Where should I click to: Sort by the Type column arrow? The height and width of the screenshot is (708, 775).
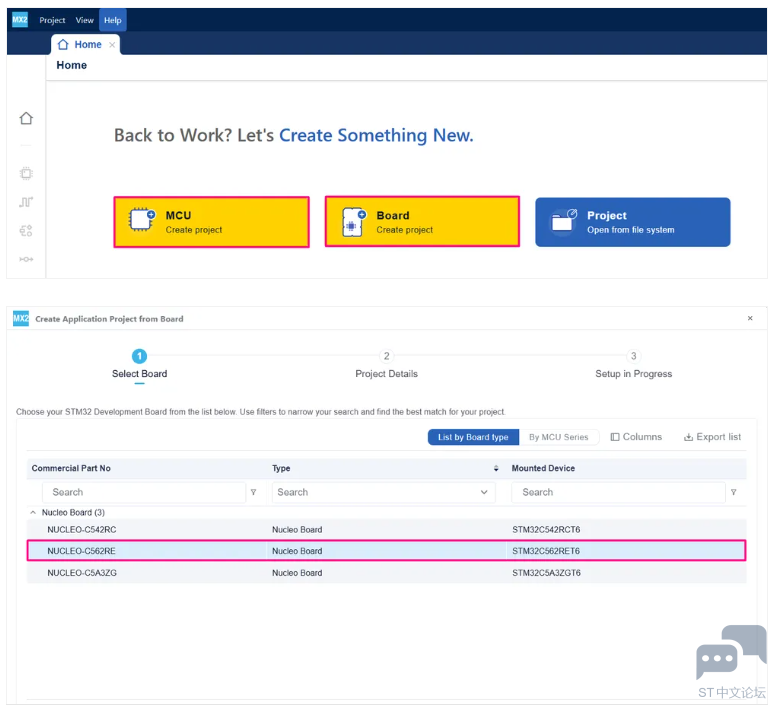(496, 468)
